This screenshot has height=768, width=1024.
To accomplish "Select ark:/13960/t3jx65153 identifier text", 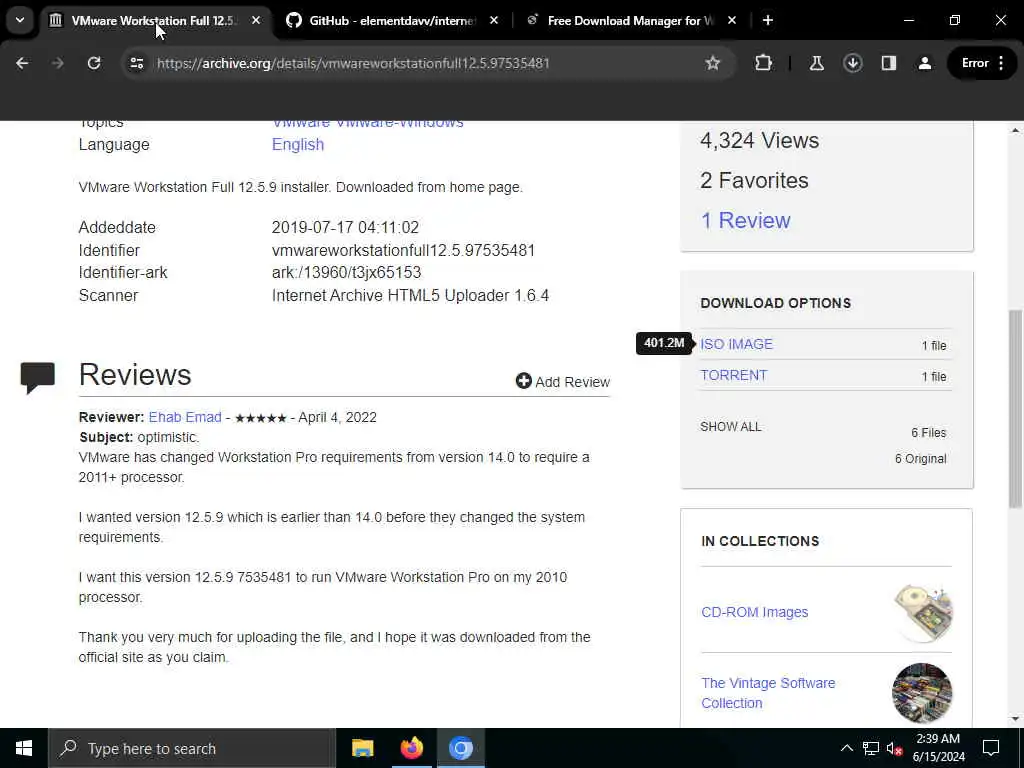I will pos(347,272).
